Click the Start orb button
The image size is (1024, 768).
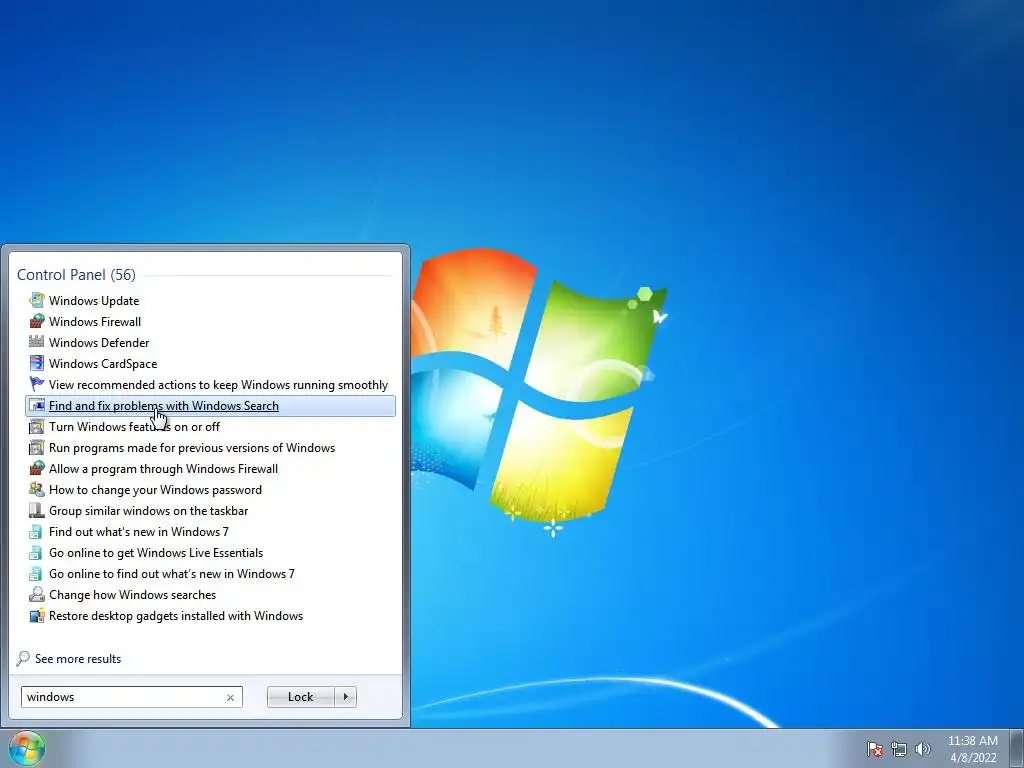click(x=27, y=748)
